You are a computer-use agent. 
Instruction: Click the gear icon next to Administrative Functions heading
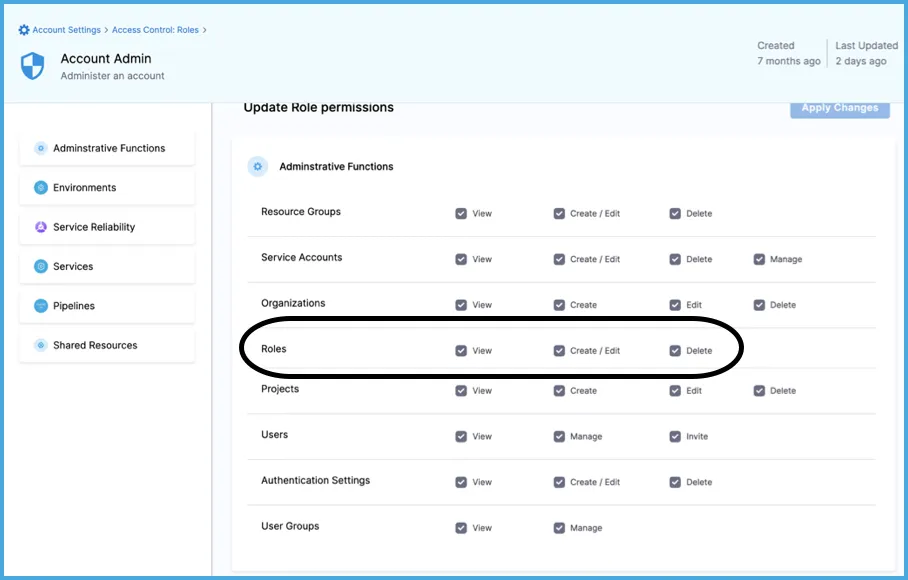[x=257, y=166]
